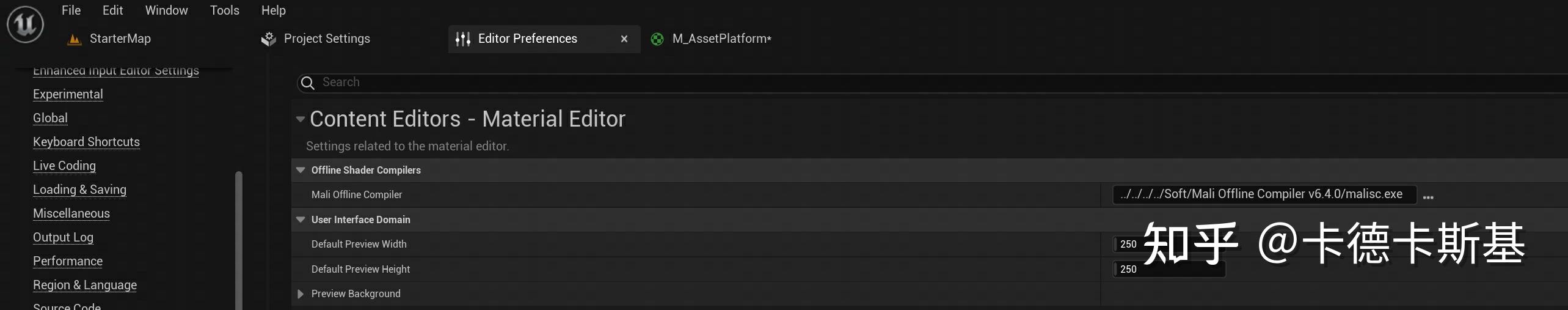Click the Unreal Engine logo icon
The width and height of the screenshot is (1568, 310).
tap(25, 24)
